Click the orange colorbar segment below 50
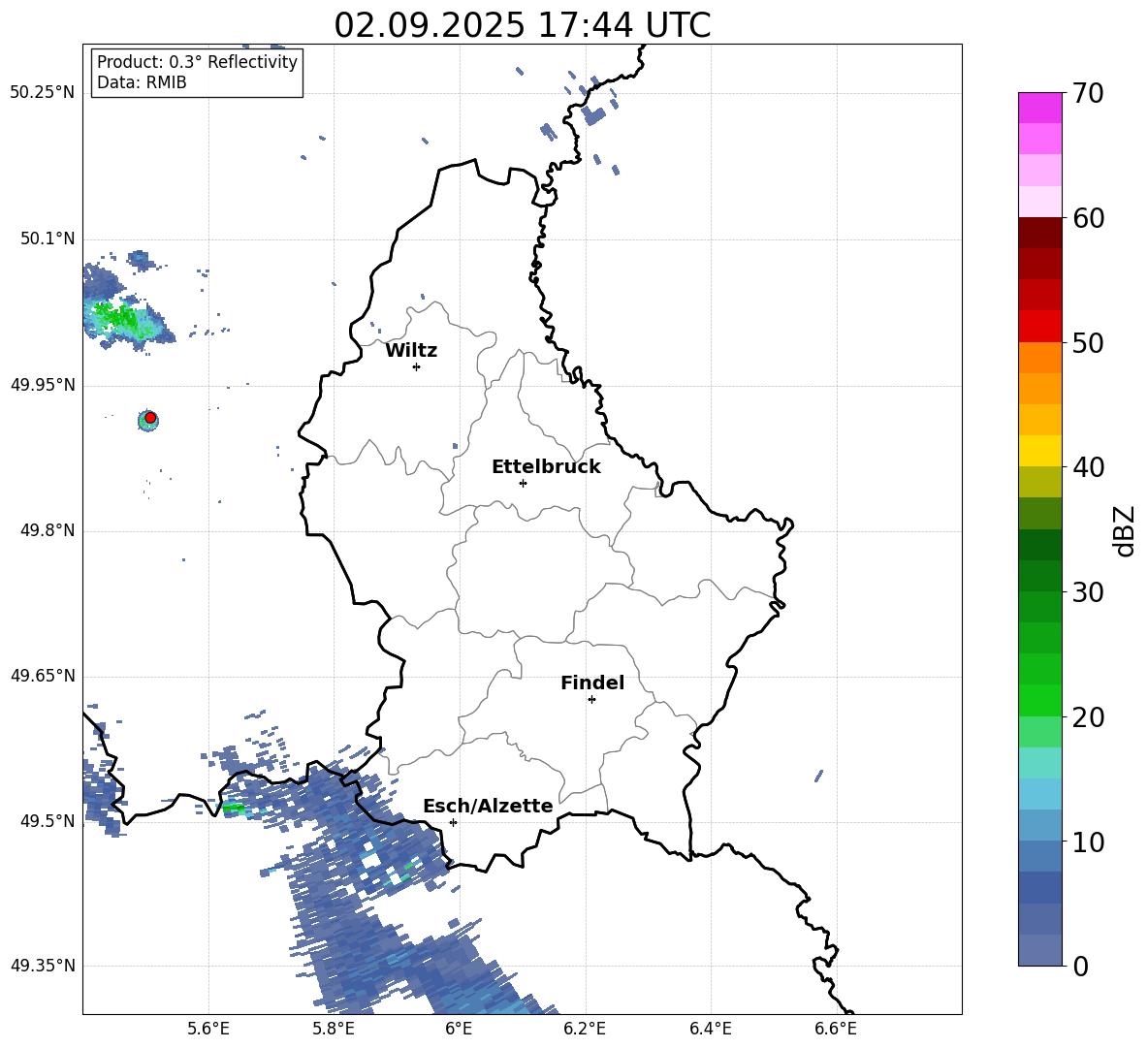 pyautogui.click(x=1039, y=358)
